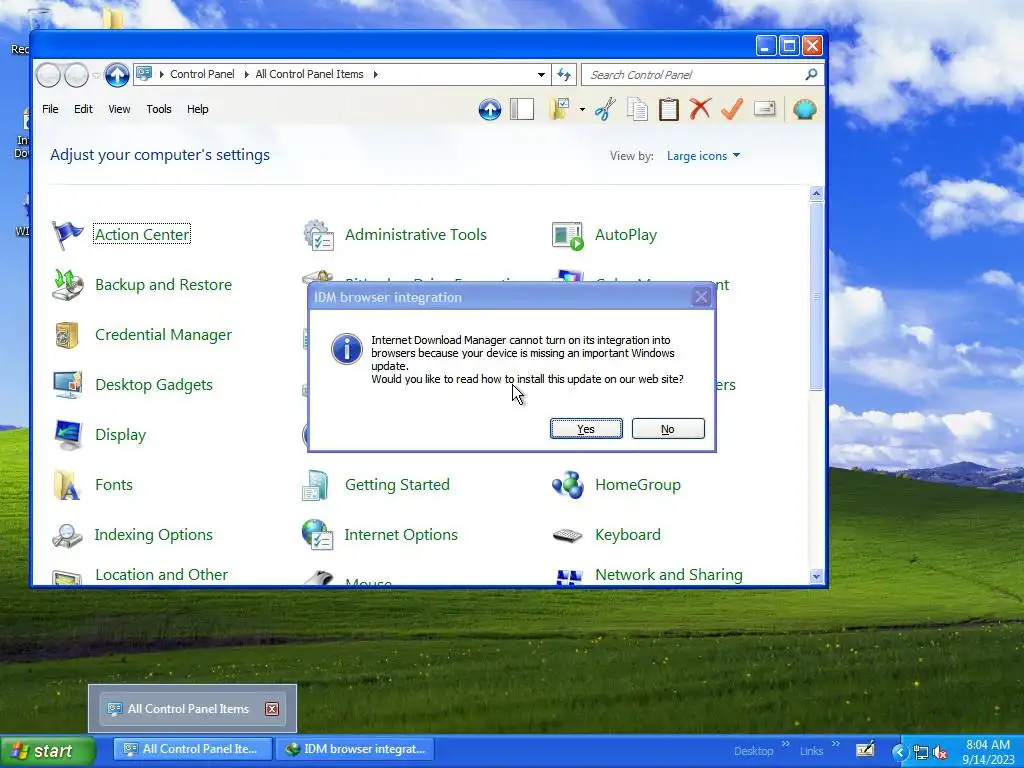Open the folder options toolbar icon
The width and height of the screenshot is (1024, 768).
point(560,109)
